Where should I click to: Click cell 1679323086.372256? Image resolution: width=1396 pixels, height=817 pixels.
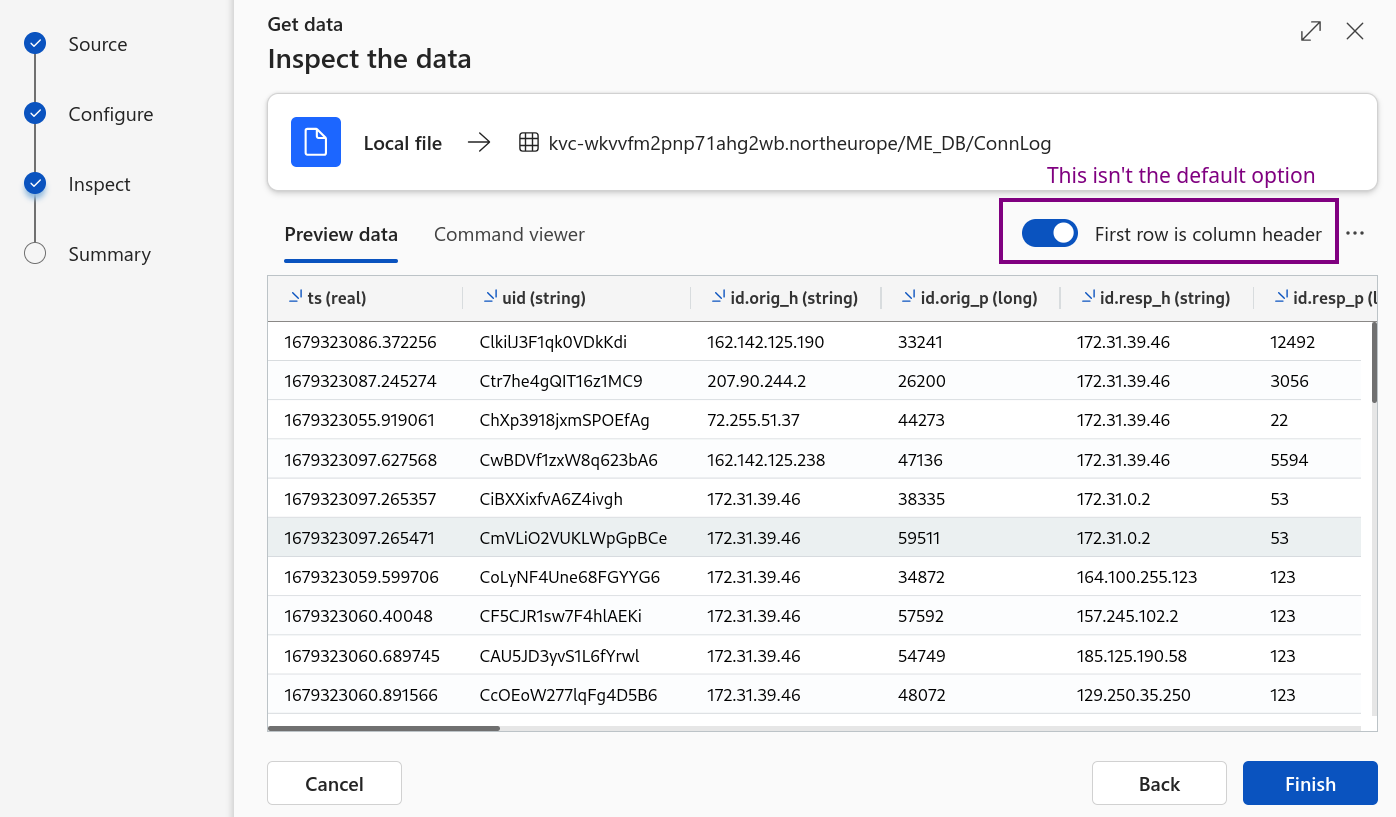pyautogui.click(x=360, y=342)
